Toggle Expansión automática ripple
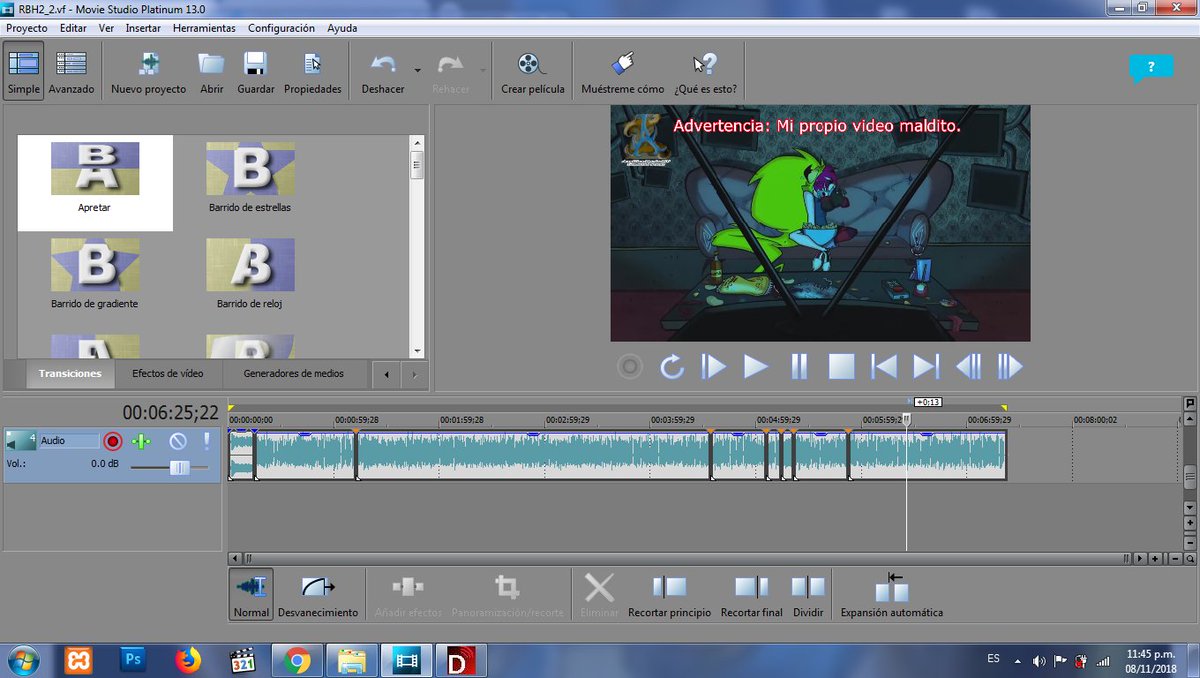This screenshot has width=1200, height=678. pos(891,595)
